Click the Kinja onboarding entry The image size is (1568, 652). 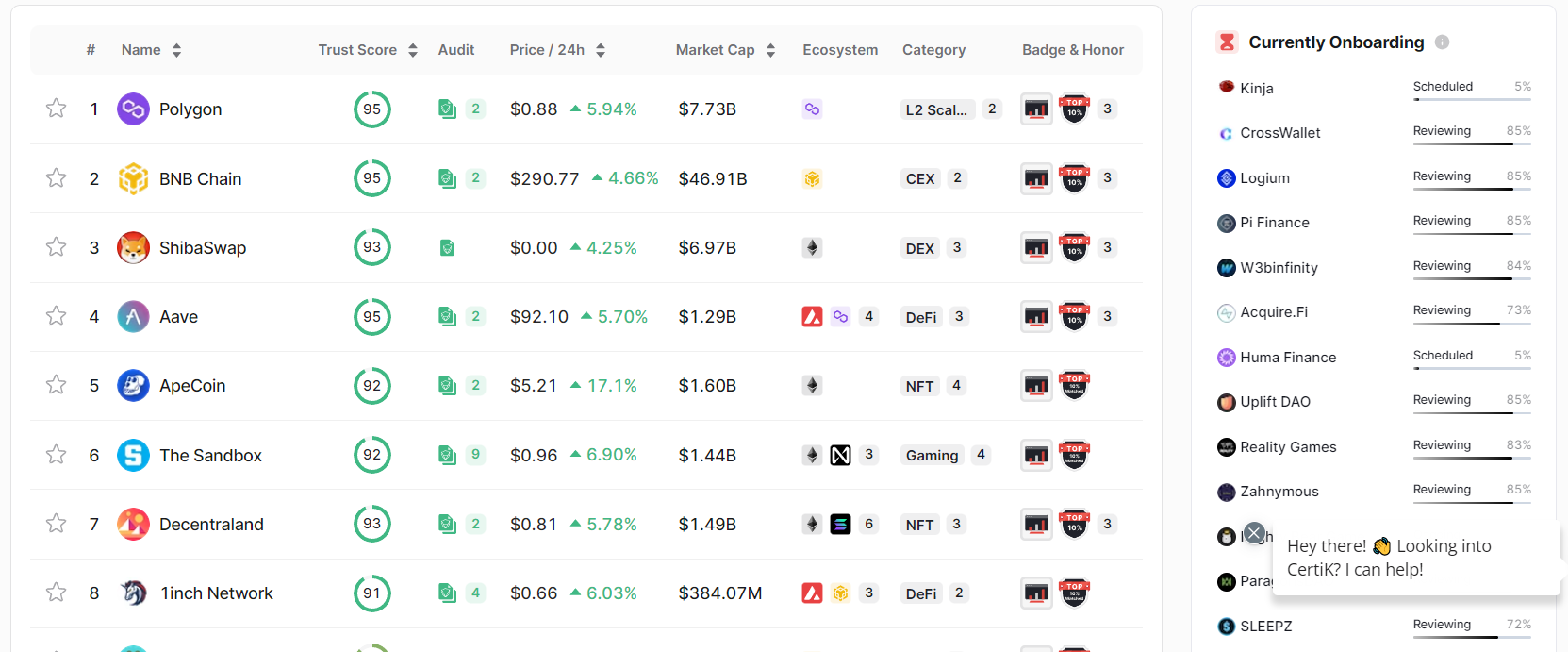1244,87
